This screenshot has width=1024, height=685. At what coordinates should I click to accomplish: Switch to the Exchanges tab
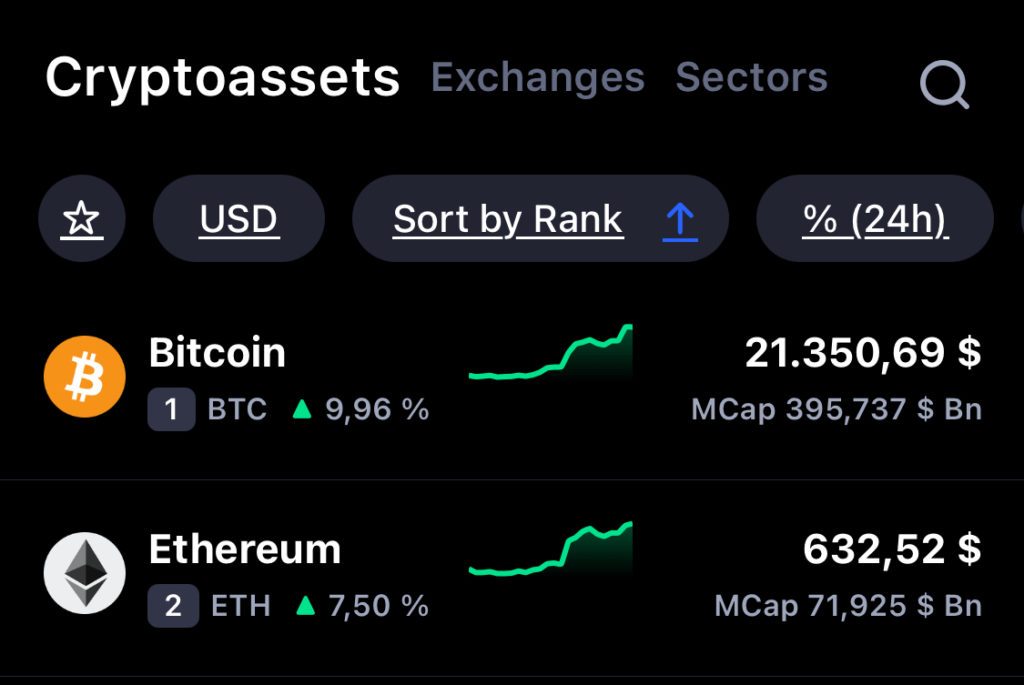(538, 78)
